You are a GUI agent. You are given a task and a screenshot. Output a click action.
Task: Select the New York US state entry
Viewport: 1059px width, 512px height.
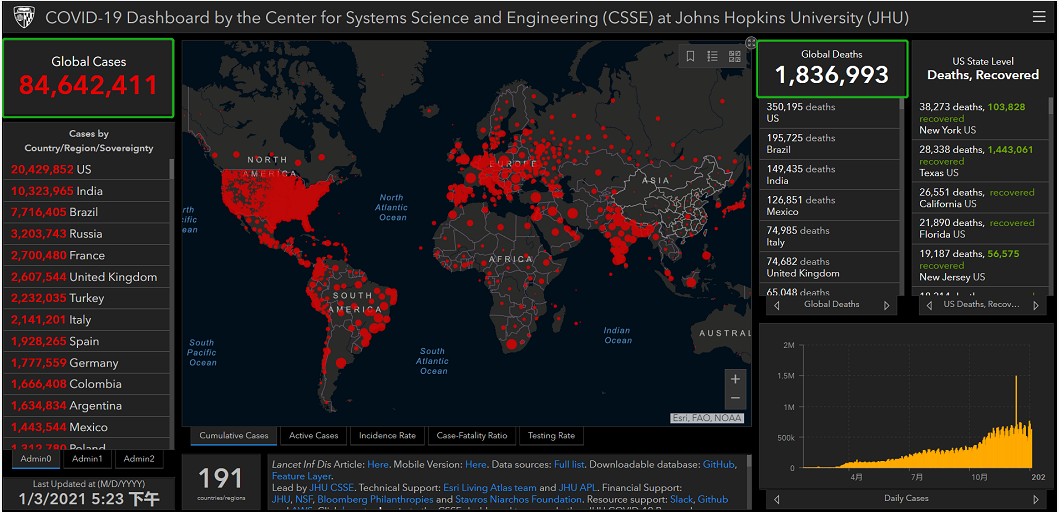pos(980,118)
